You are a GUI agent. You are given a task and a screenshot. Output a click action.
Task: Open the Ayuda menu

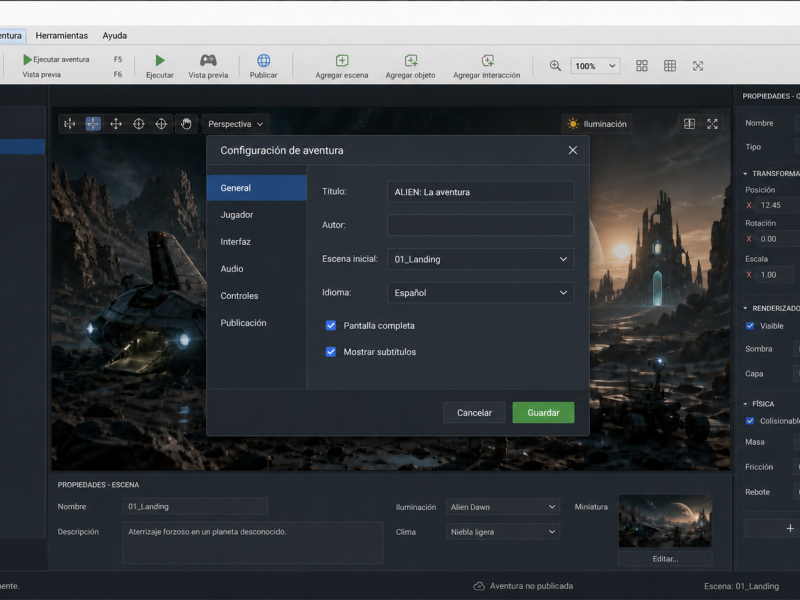(115, 36)
